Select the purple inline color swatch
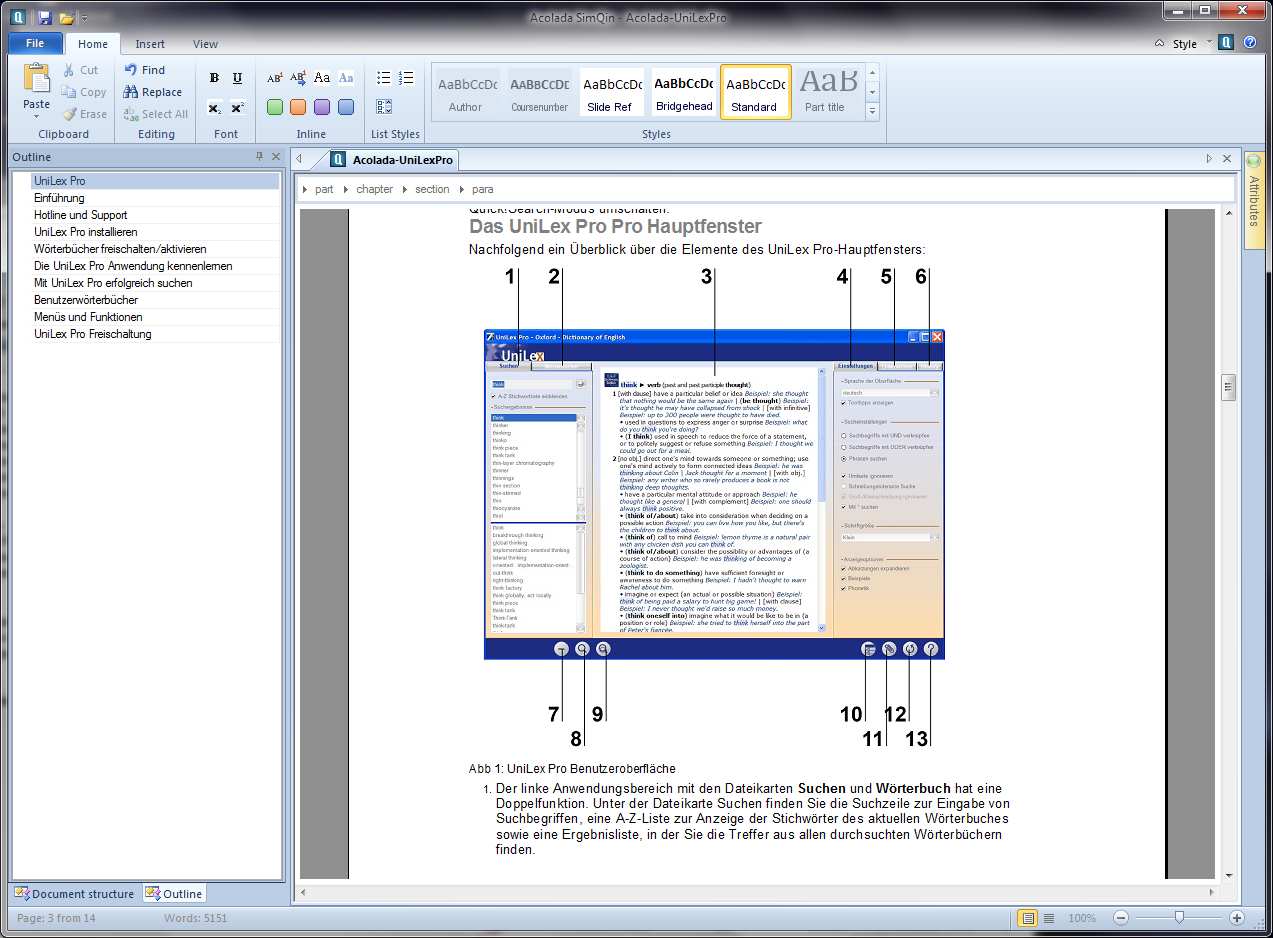1273x938 pixels. [322, 107]
